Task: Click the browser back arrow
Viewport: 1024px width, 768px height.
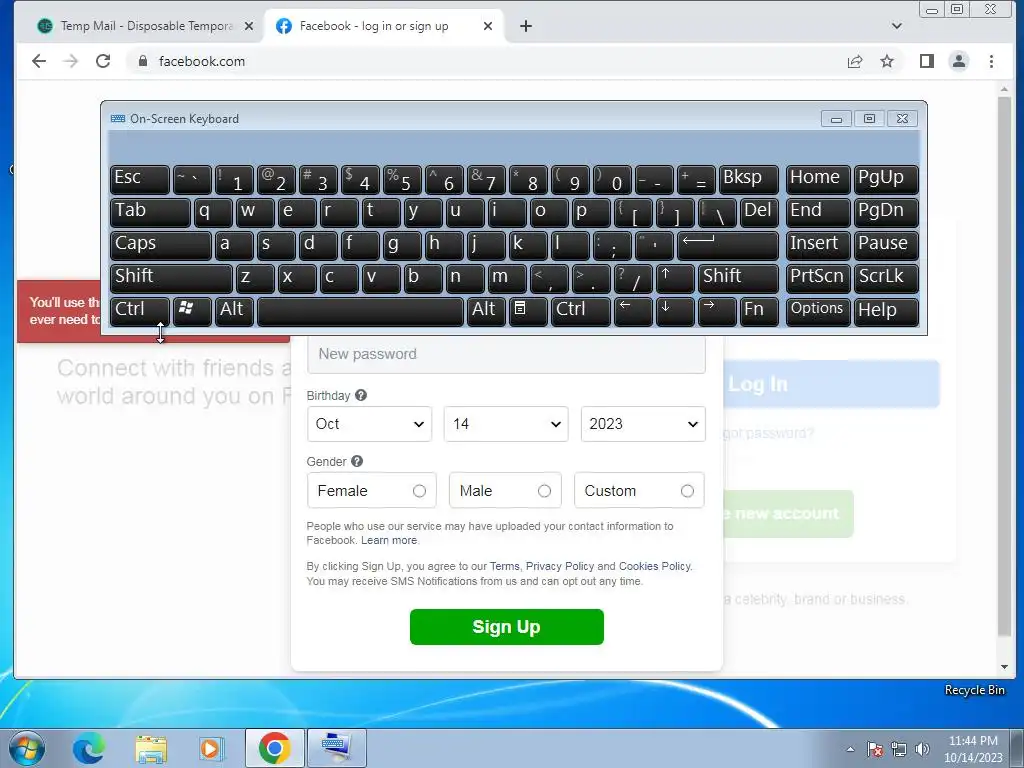Action: click(x=39, y=61)
